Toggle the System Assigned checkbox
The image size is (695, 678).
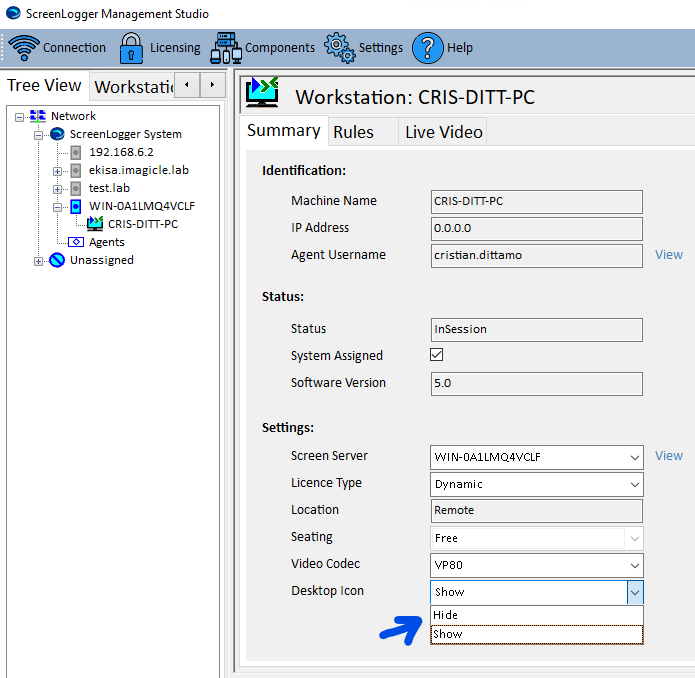click(437, 355)
